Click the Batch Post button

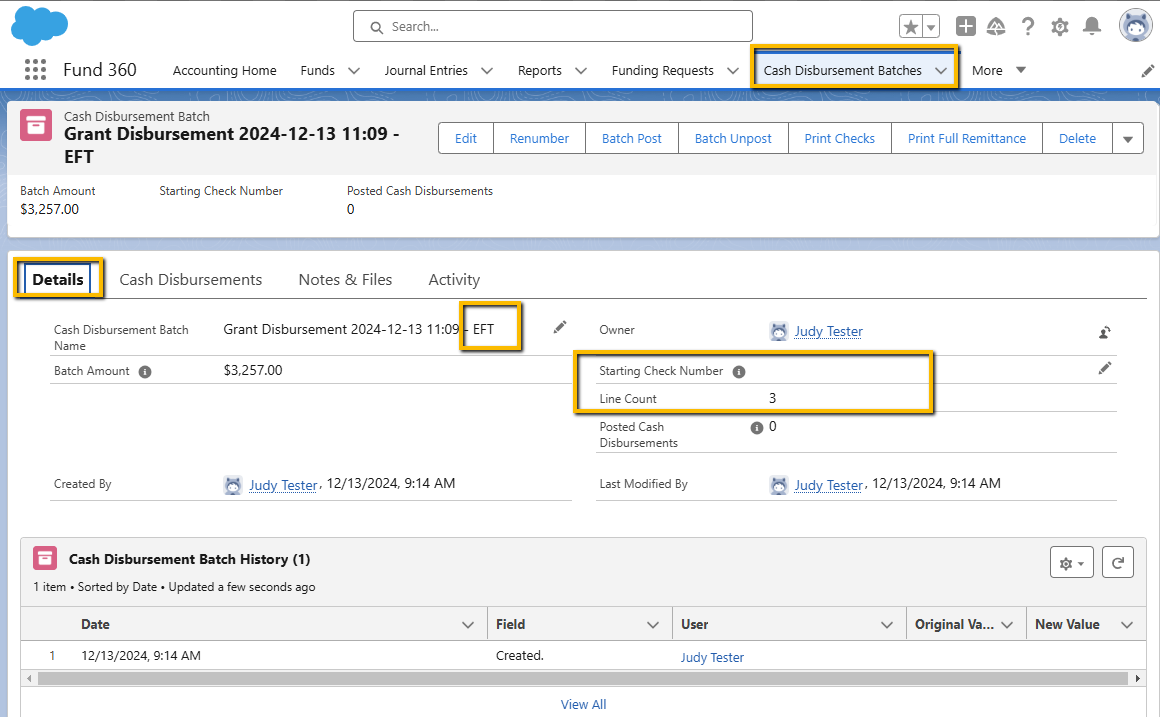tap(632, 138)
